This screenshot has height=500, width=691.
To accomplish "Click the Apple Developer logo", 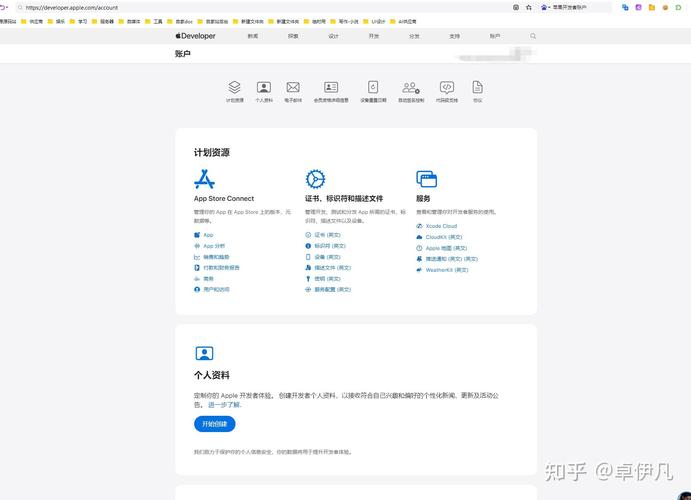I will coord(195,36).
